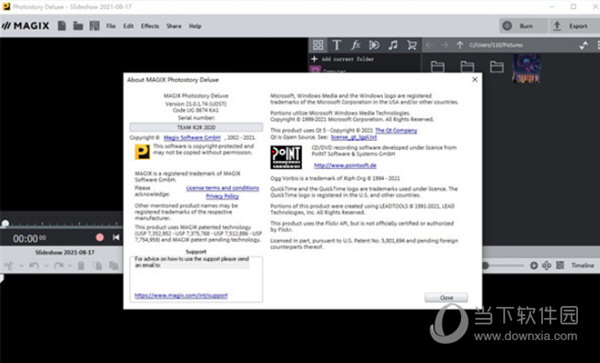Click the browser options icon beside the path field

(x=584, y=45)
